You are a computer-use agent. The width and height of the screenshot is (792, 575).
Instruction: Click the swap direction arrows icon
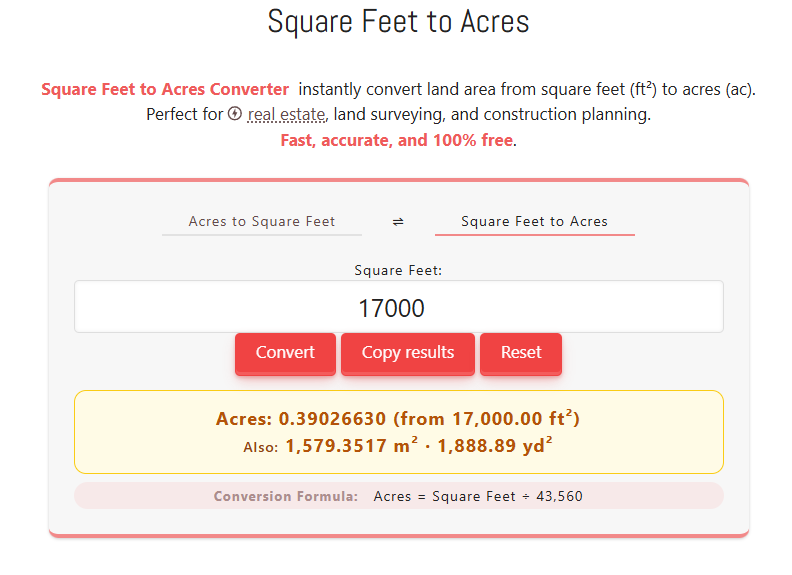pos(398,222)
